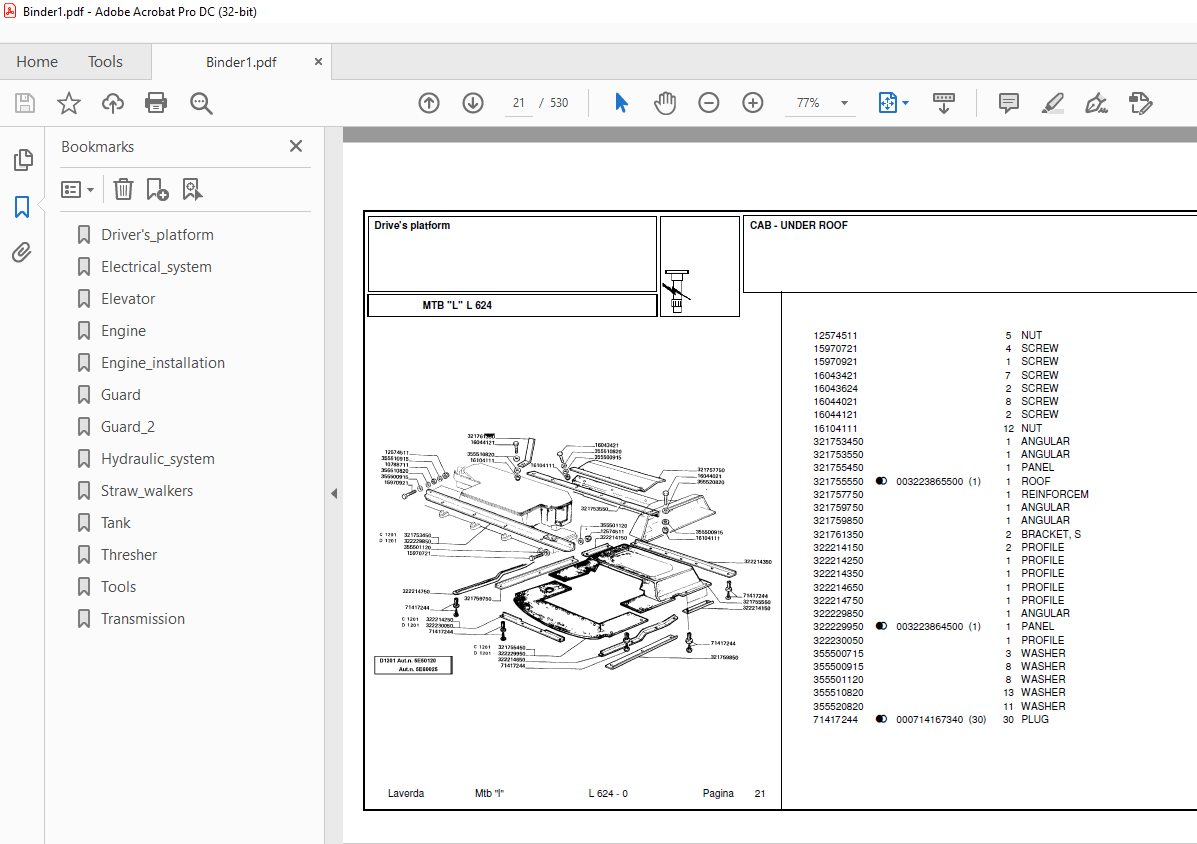Click the fit page view icon
Image resolution: width=1197 pixels, height=844 pixels.
(887, 103)
